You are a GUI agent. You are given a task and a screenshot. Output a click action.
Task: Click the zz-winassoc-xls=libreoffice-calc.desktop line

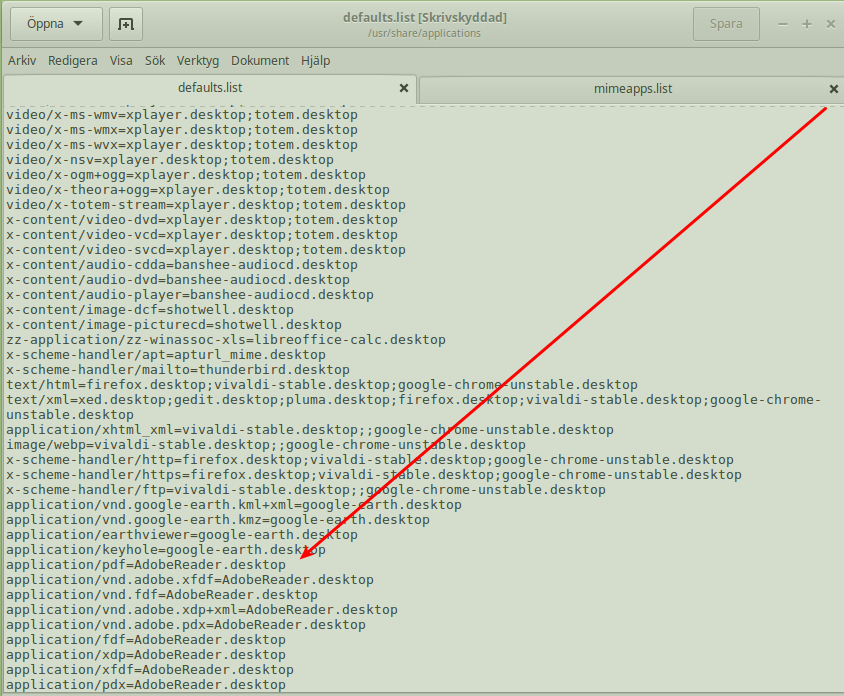click(226, 341)
